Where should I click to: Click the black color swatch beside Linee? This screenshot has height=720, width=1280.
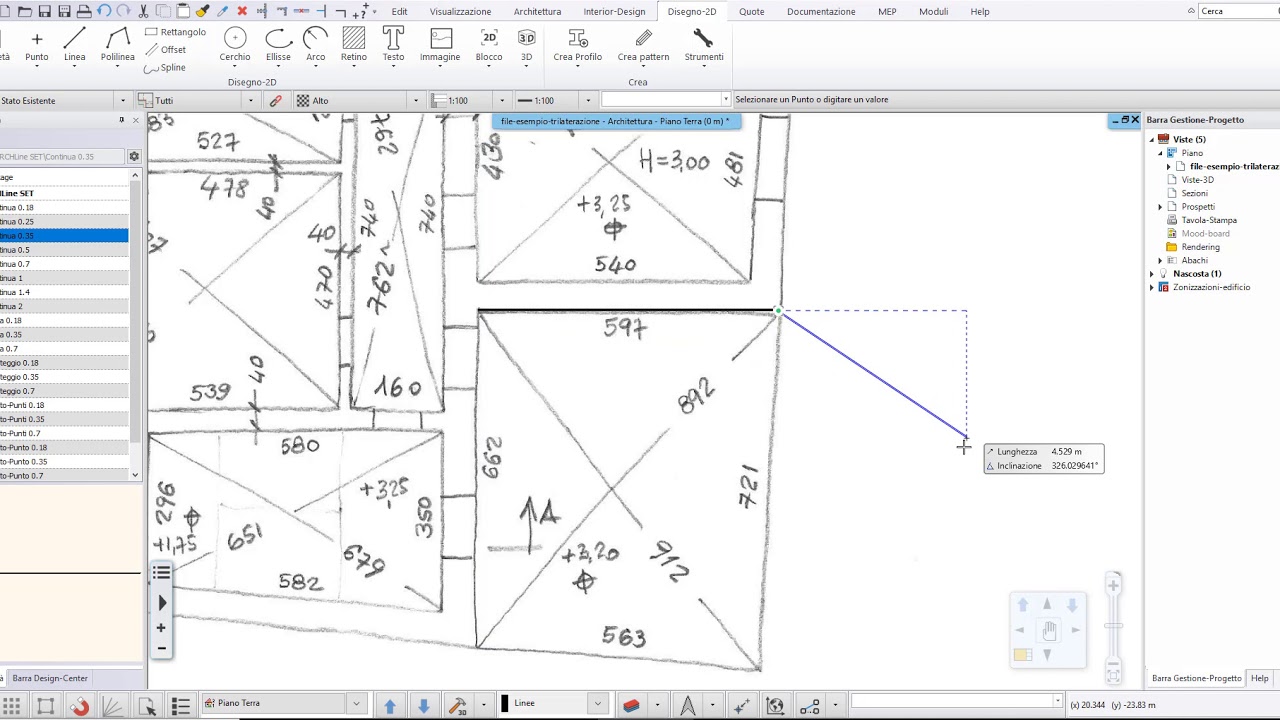(505, 703)
